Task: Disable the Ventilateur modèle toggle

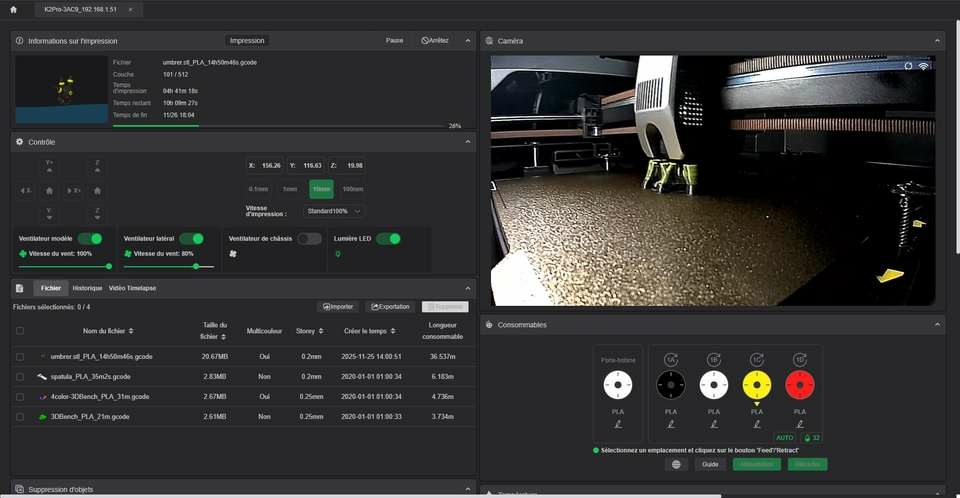Action: (90, 239)
